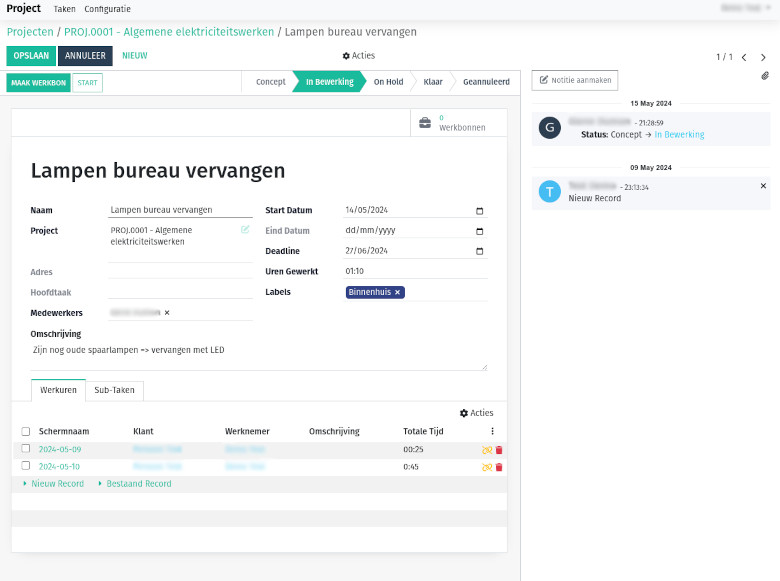Open calendar picker for Eind Datum
This screenshot has height=581, width=780.
tap(480, 231)
